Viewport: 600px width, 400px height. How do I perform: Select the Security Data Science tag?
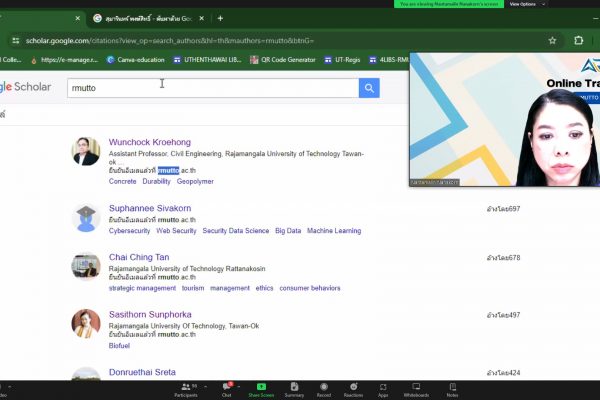point(236,231)
